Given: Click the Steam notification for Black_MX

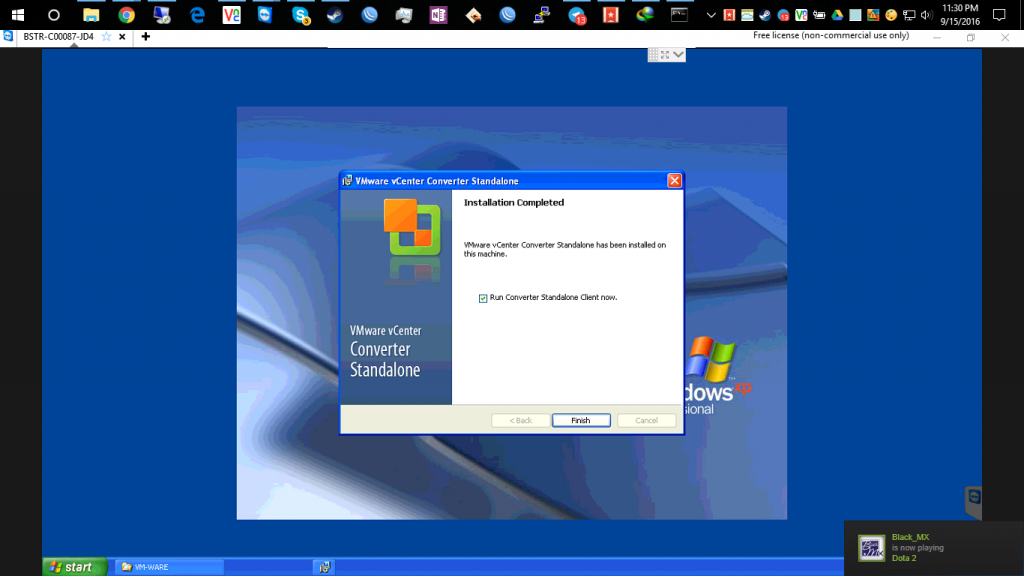Looking at the screenshot, I should (x=934, y=548).
